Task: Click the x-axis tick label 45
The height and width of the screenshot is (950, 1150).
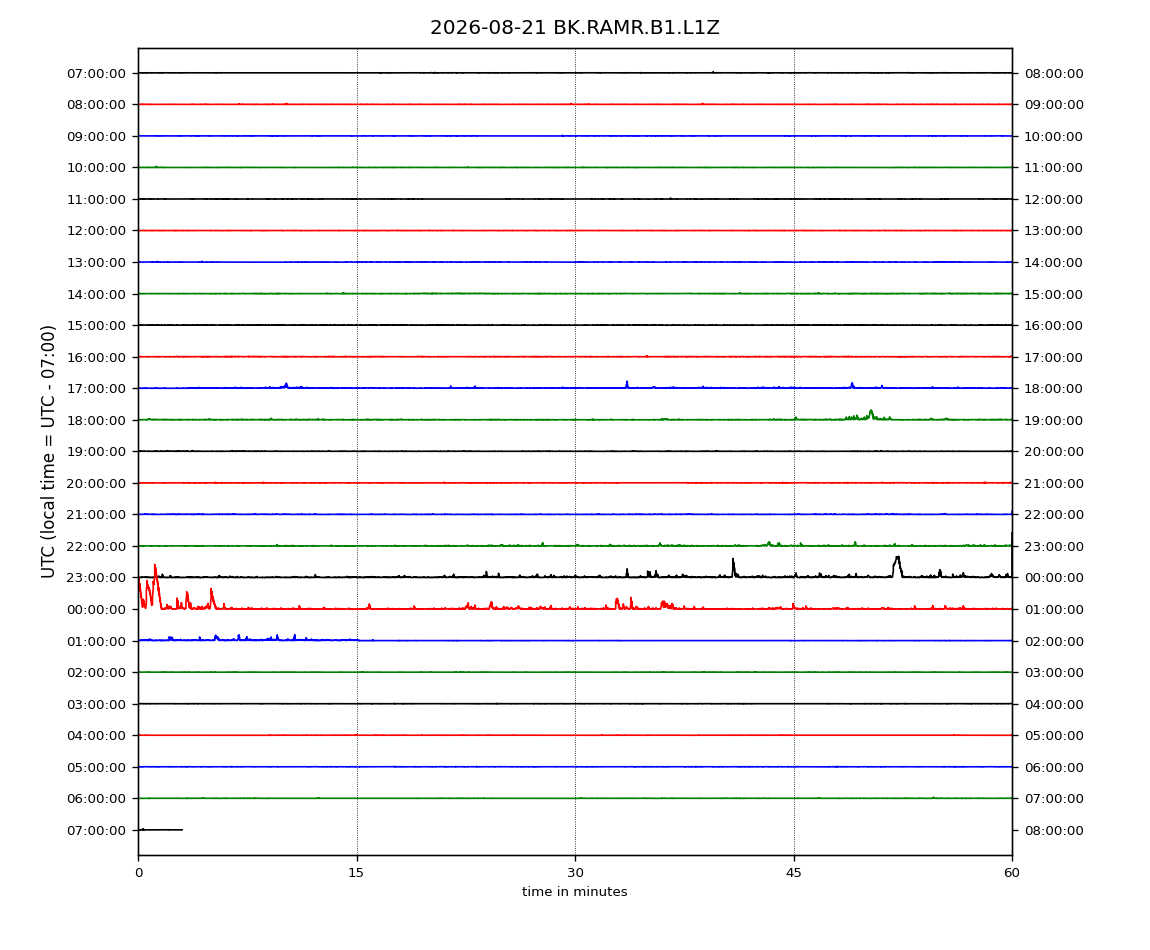Action: (x=794, y=873)
